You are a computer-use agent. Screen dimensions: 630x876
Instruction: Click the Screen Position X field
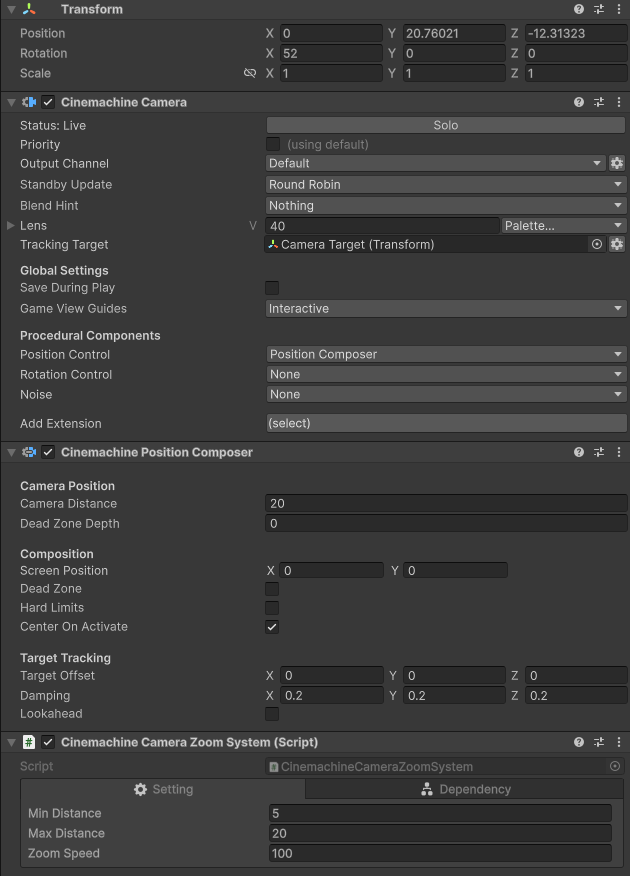point(331,570)
